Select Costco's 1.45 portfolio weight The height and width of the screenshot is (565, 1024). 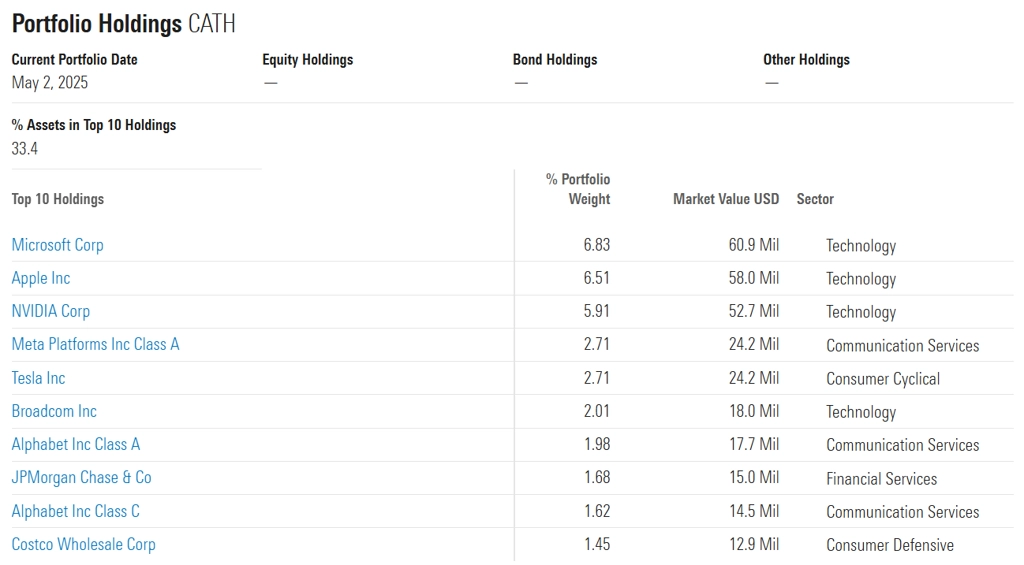598,545
